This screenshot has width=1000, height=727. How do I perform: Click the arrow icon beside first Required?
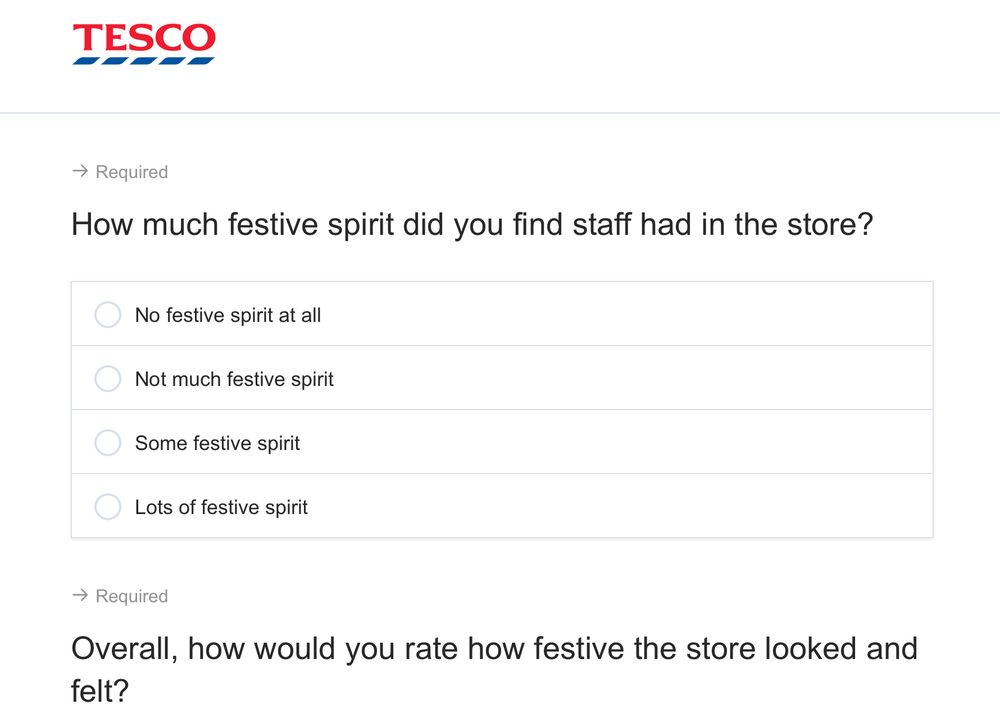point(80,171)
